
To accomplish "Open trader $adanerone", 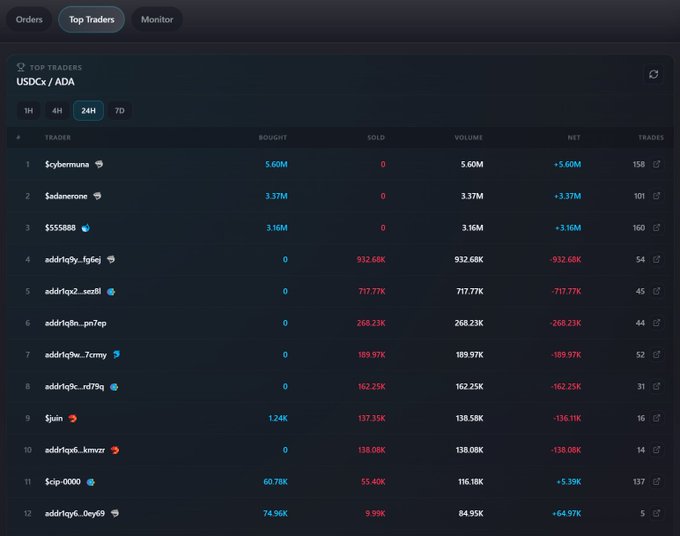I will (66, 196).
